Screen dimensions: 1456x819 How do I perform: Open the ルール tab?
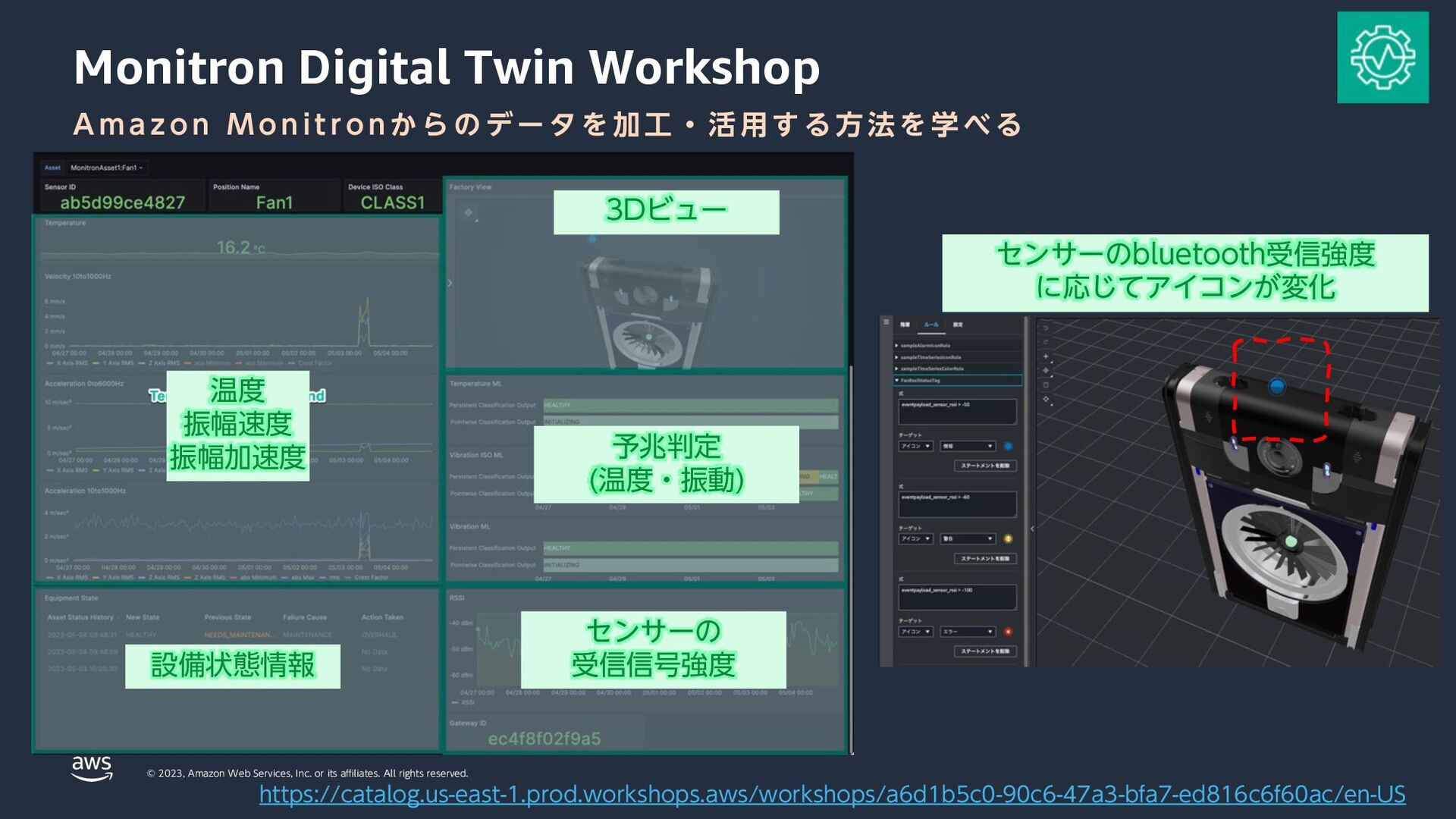pyautogui.click(x=931, y=325)
